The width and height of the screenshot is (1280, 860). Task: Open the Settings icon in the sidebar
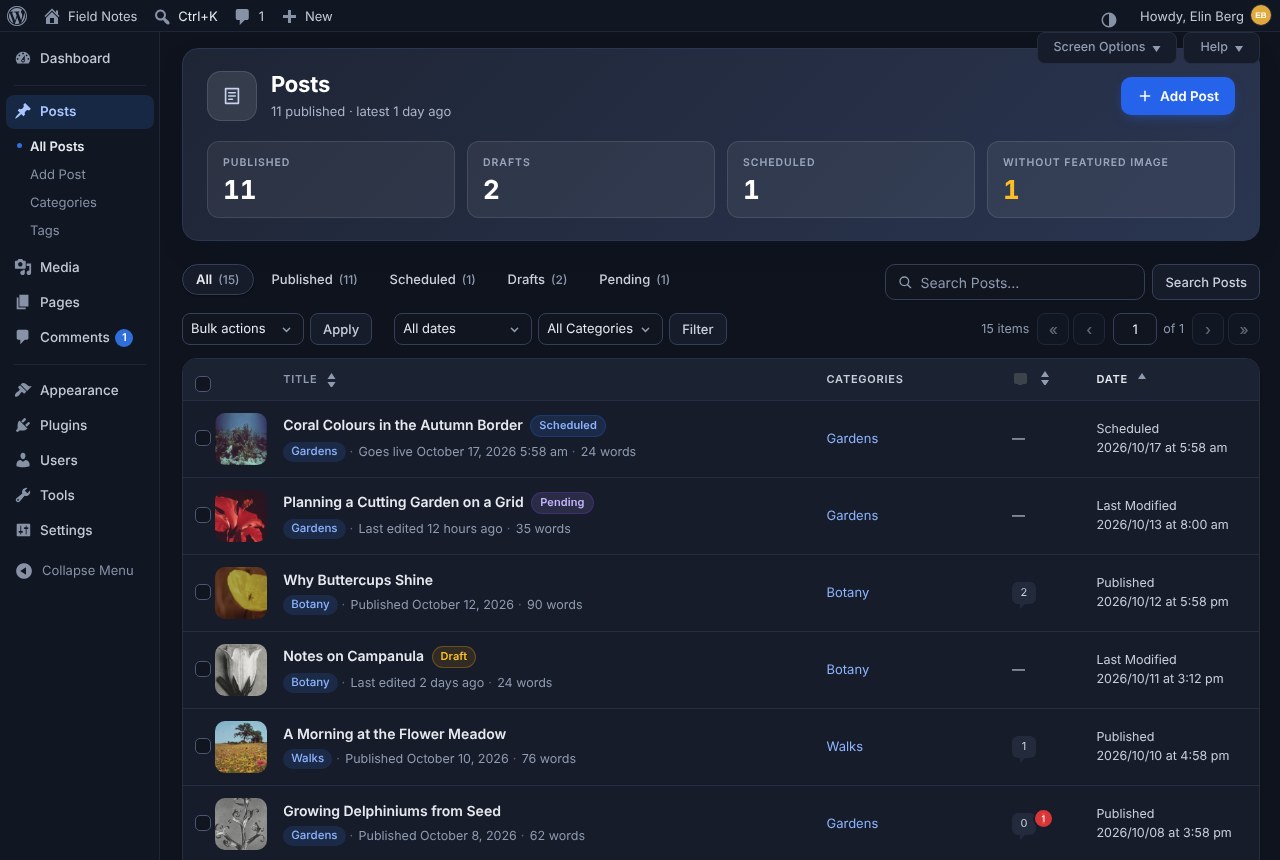point(23,530)
